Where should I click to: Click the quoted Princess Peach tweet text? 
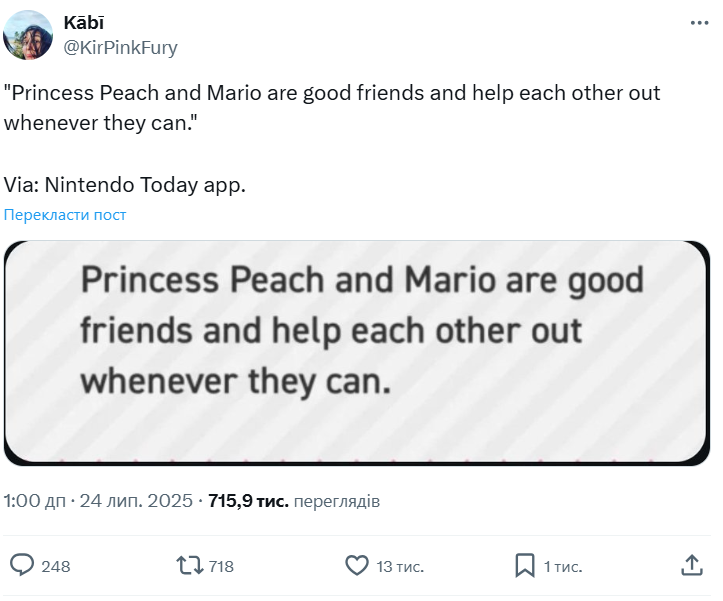(330, 108)
